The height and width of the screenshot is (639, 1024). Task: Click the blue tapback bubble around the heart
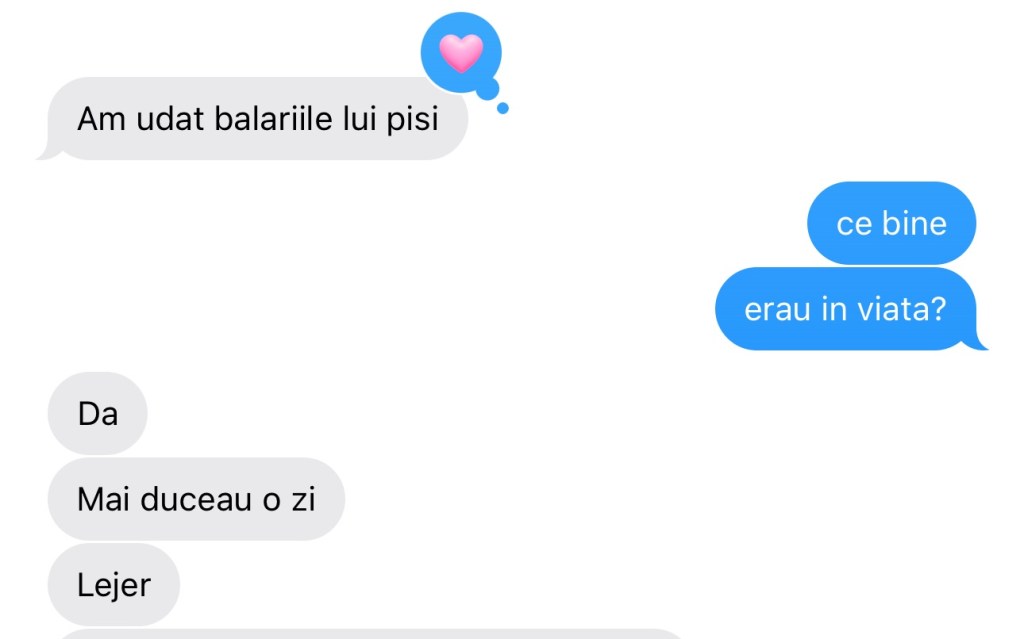pyautogui.click(x=461, y=53)
